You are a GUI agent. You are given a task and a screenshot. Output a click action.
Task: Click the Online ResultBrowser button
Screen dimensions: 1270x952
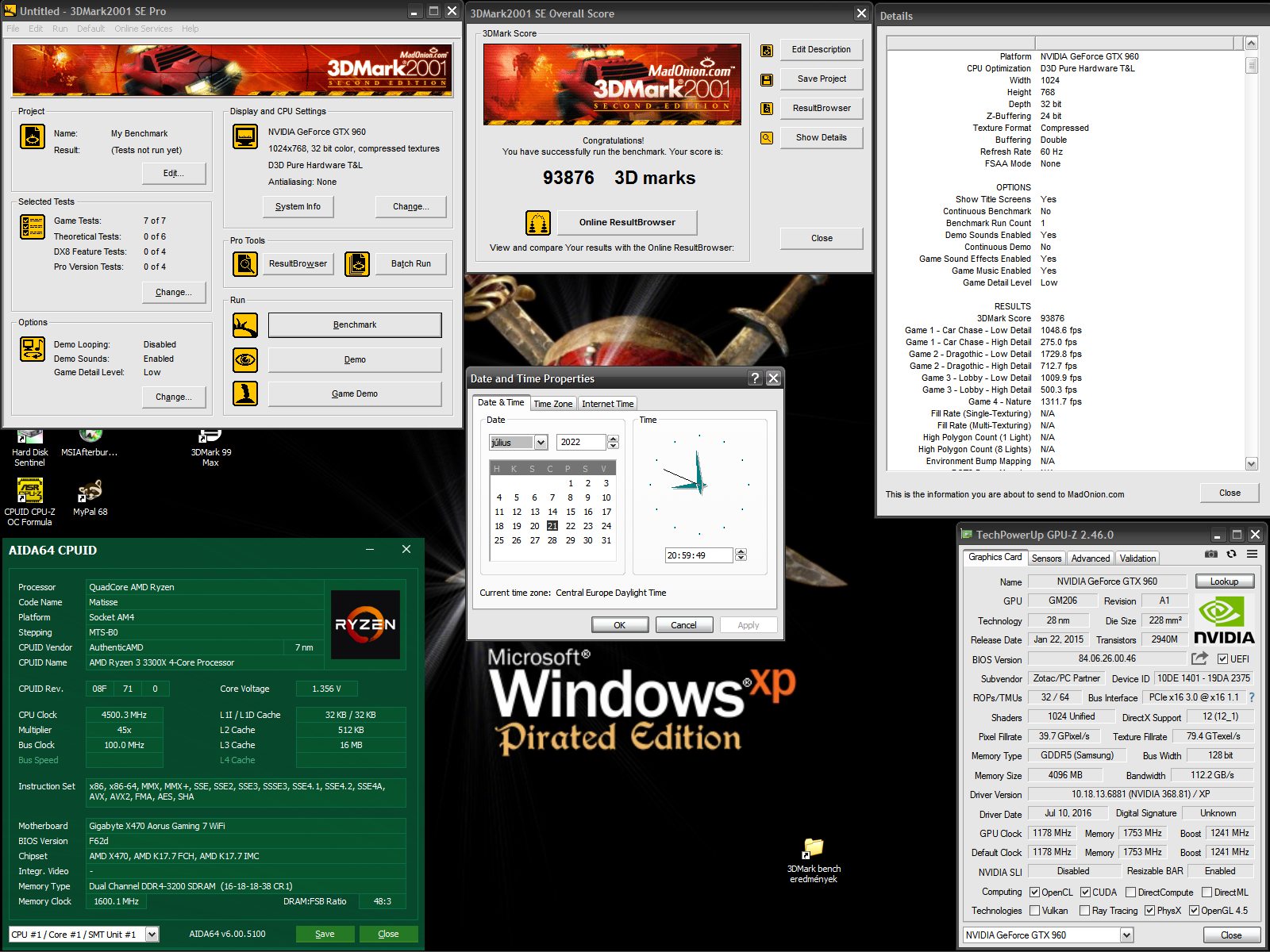(x=627, y=222)
